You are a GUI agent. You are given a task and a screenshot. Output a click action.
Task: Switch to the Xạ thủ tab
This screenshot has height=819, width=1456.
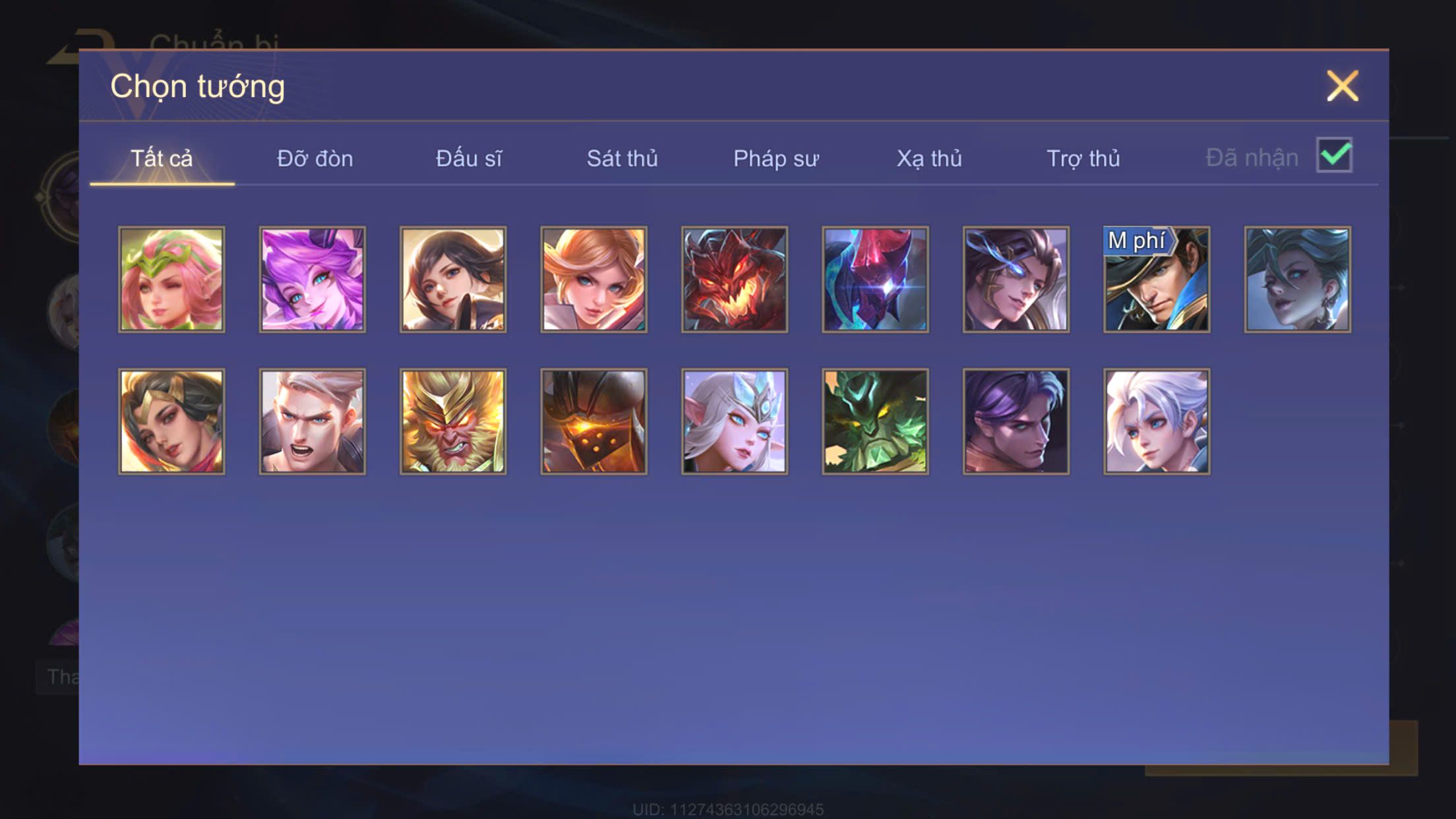click(x=929, y=159)
